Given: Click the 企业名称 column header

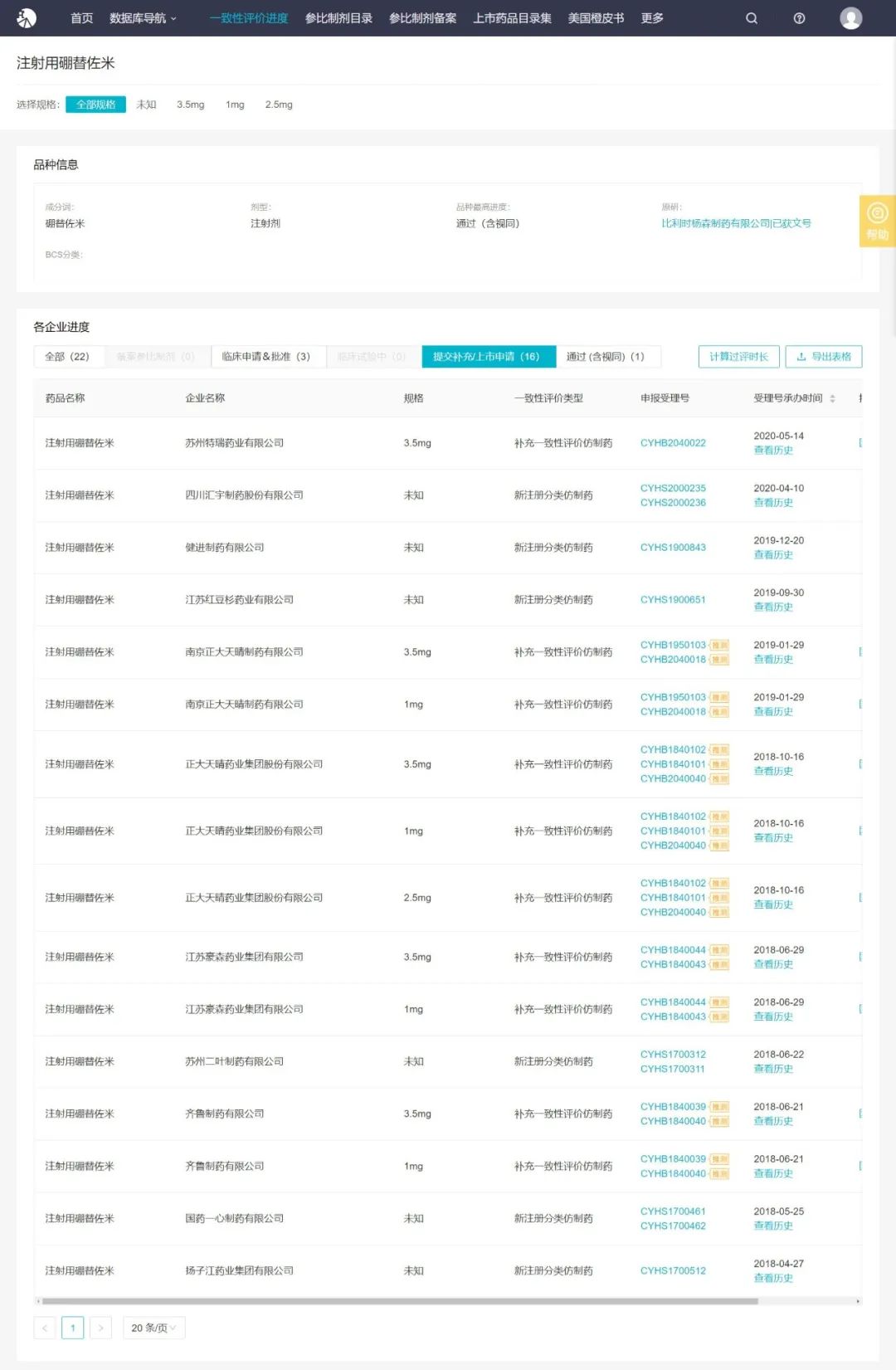Looking at the screenshot, I should point(205,398).
